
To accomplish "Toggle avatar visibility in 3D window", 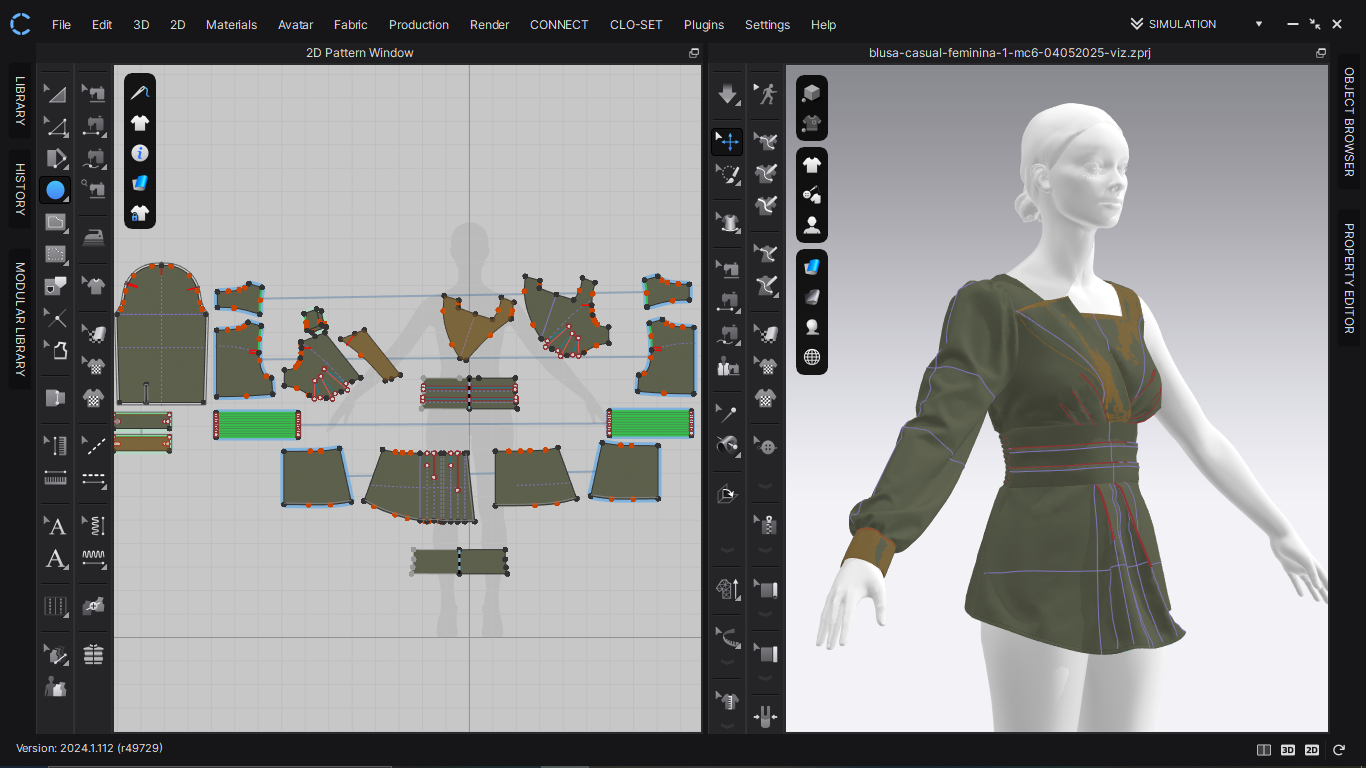I will pyautogui.click(x=812, y=225).
